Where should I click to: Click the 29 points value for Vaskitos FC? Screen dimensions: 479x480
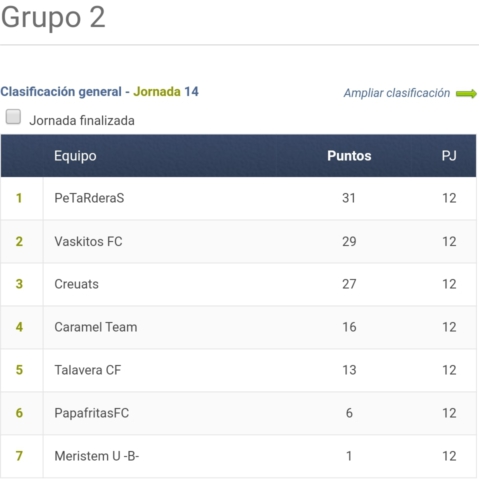click(349, 241)
